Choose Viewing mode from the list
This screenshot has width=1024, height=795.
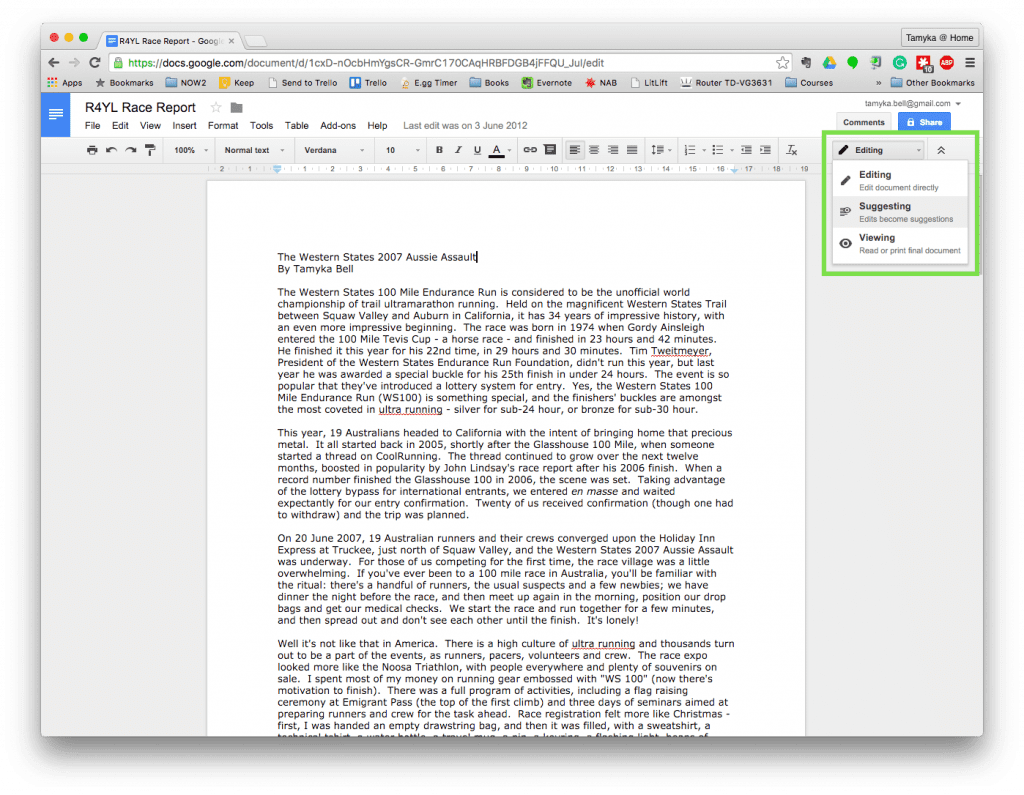click(x=900, y=244)
